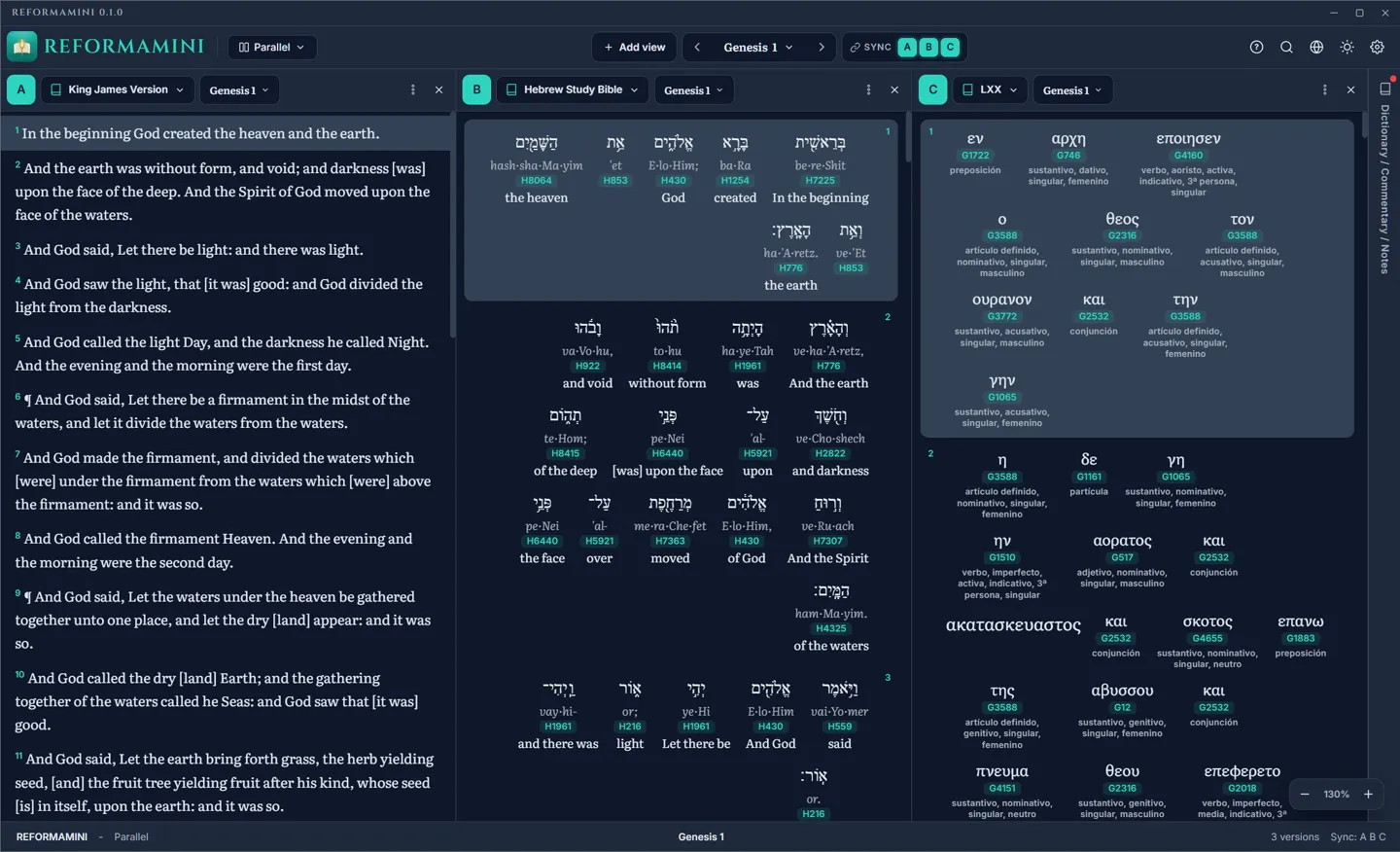Open Strong's H1254 link for created

click(735, 180)
